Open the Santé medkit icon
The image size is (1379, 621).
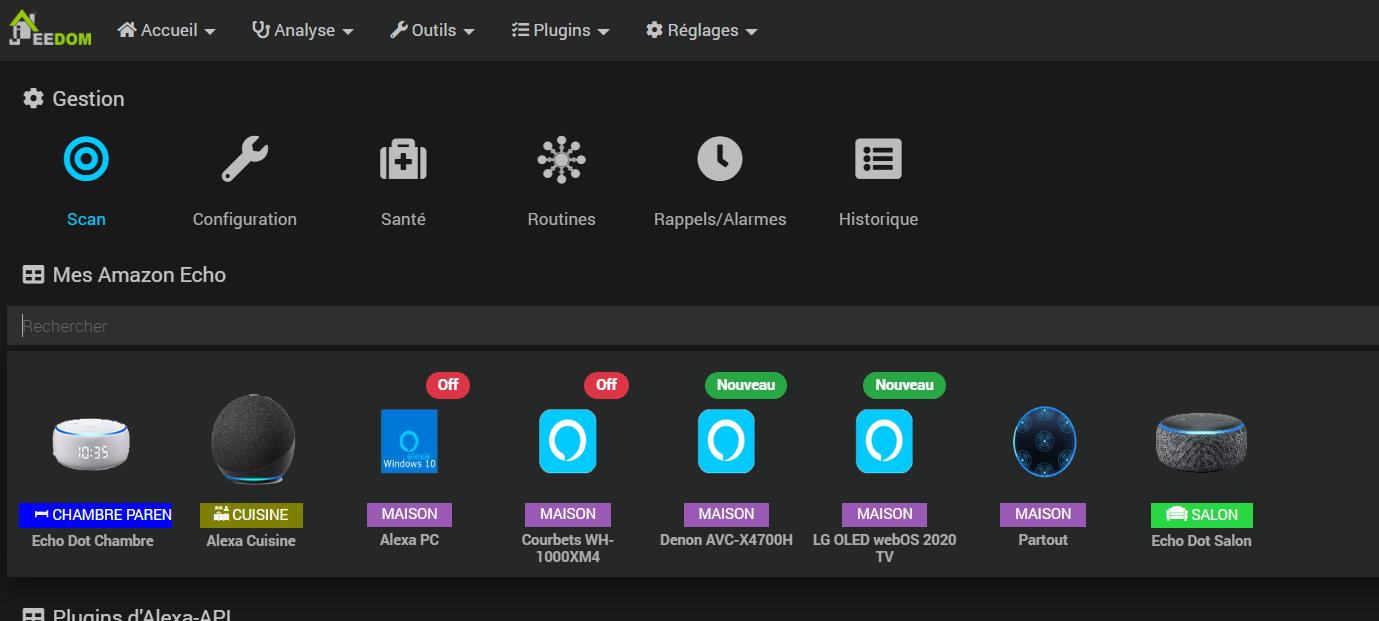point(403,159)
